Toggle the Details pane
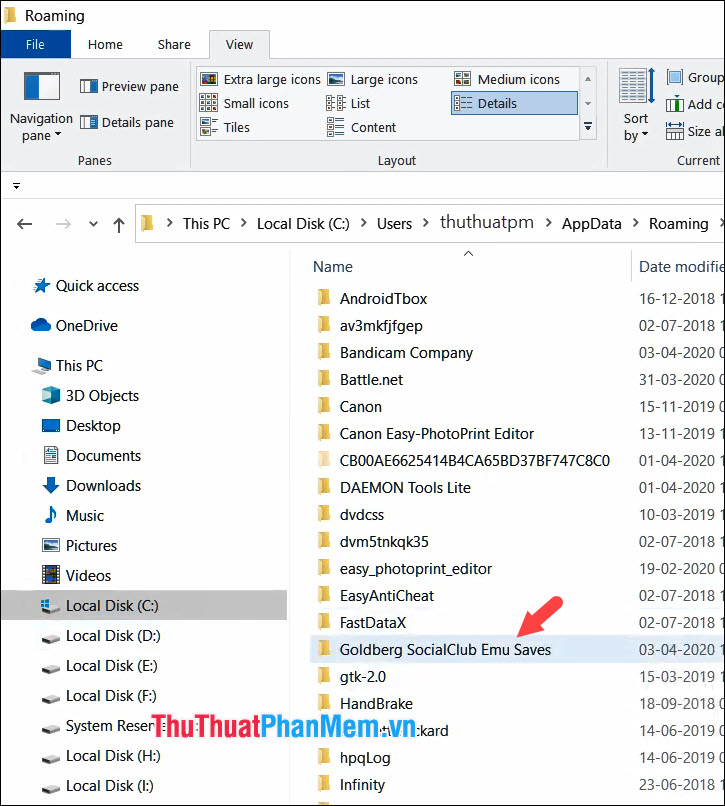 (x=127, y=122)
